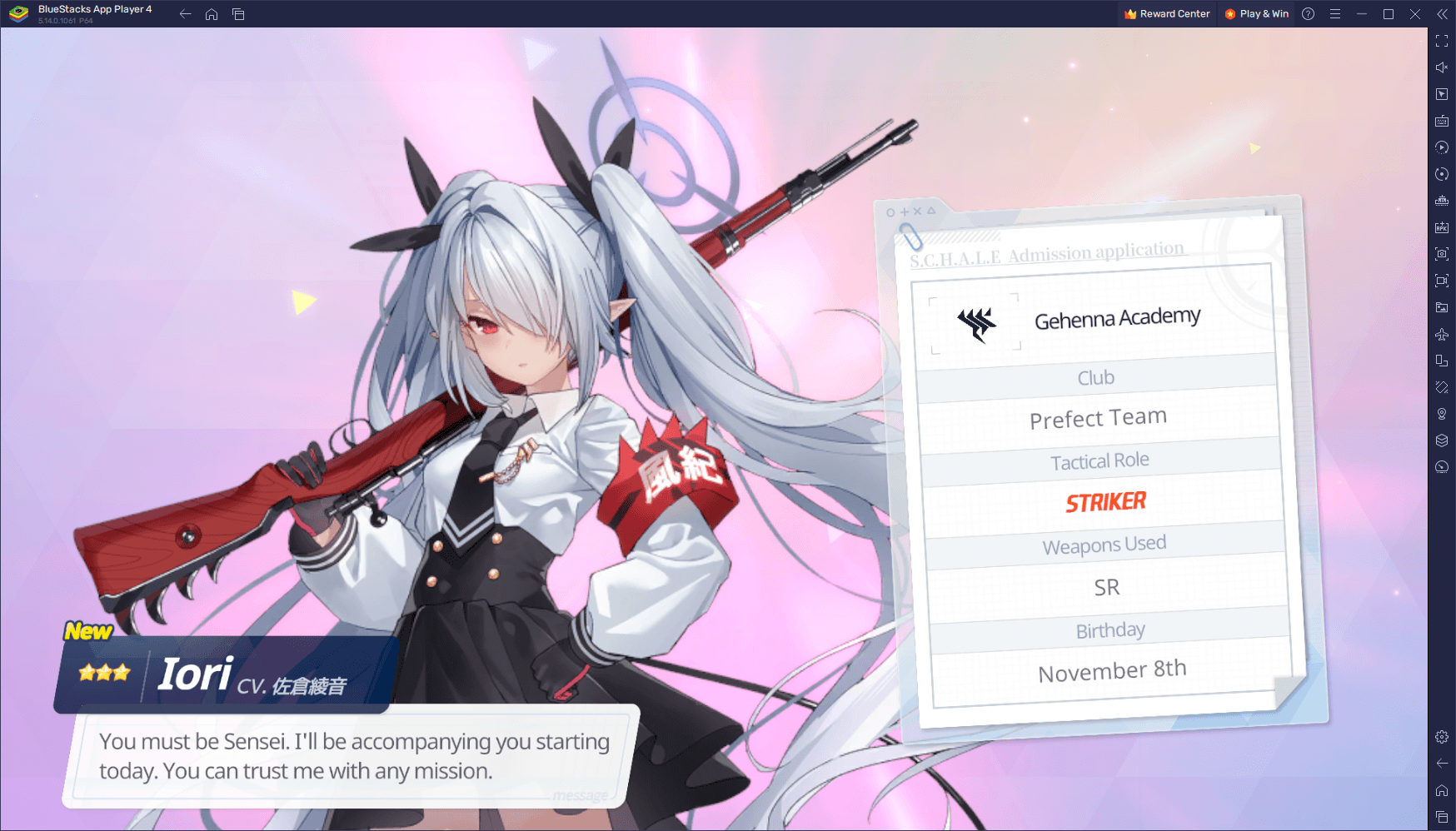The height and width of the screenshot is (831, 1456).
Task: Open the Reward Center
Action: click(x=1166, y=13)
